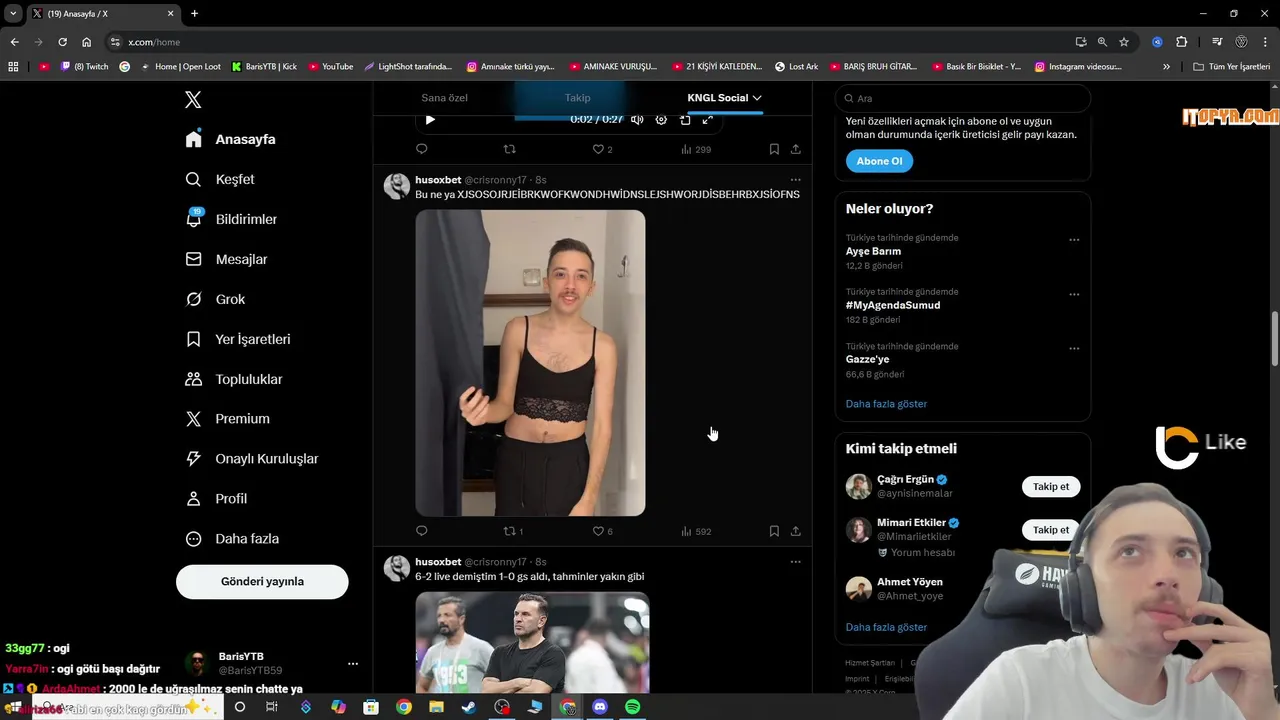Bookmark the top video post
This screenshot has width=1280, height=720.
click(774, 149)
